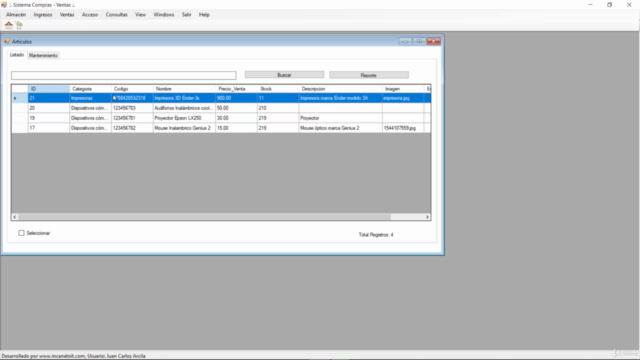Open the Help menu
The width and height of the screenshot is (640, 360).
tap(204, 15)
